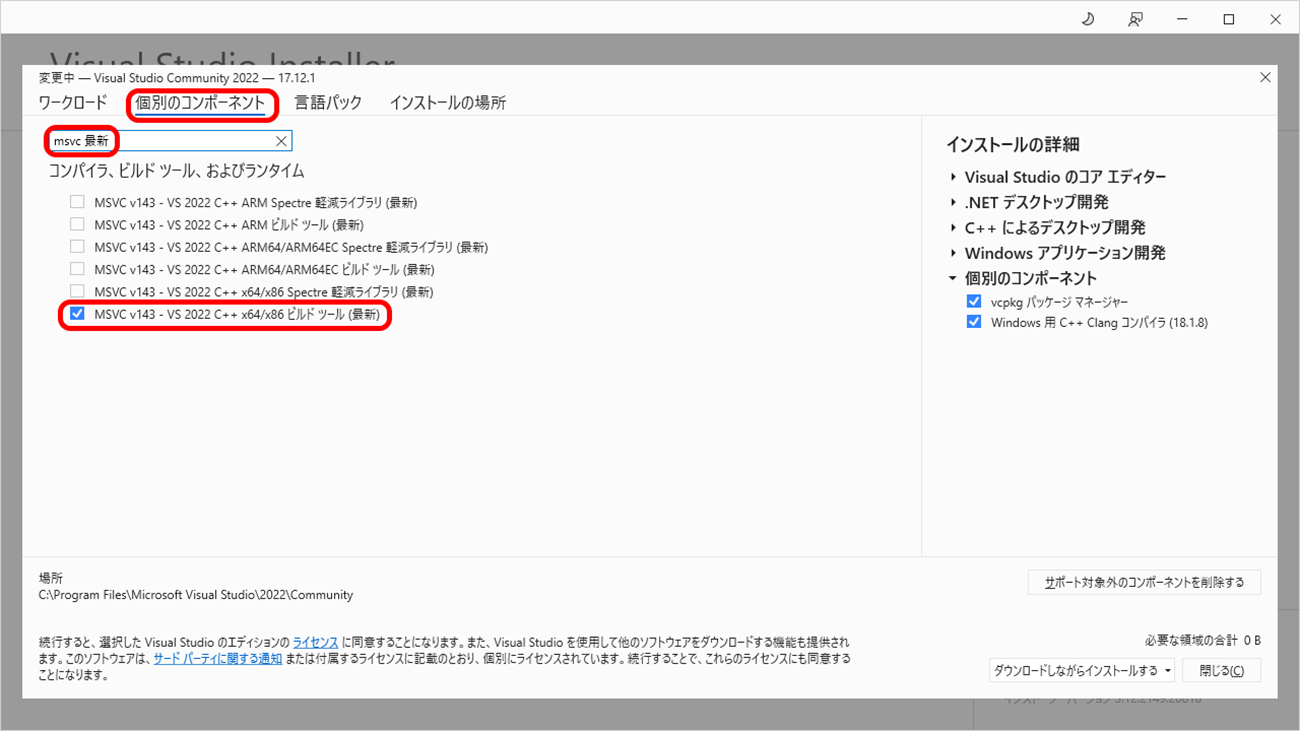Open サードパーティに関する通知 link
The image size is (1300, 731).
pyautogui.click(x=217, y=659)
